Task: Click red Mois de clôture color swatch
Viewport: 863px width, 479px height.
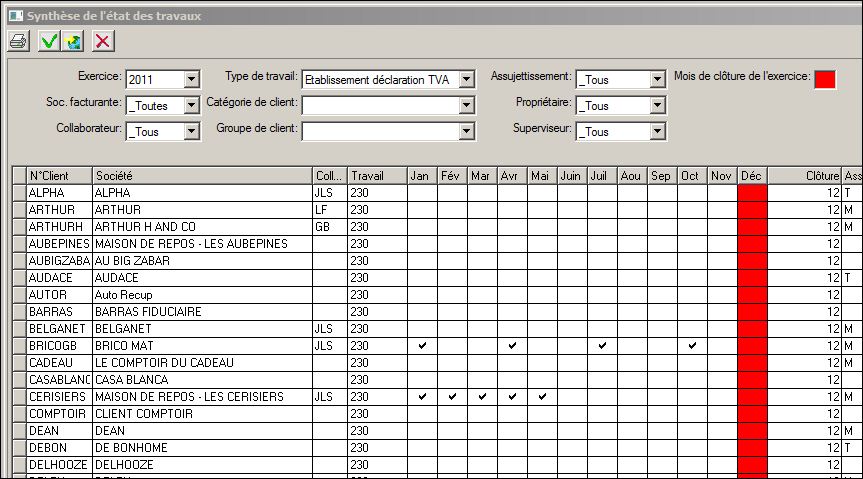Action: click(825, 80)
